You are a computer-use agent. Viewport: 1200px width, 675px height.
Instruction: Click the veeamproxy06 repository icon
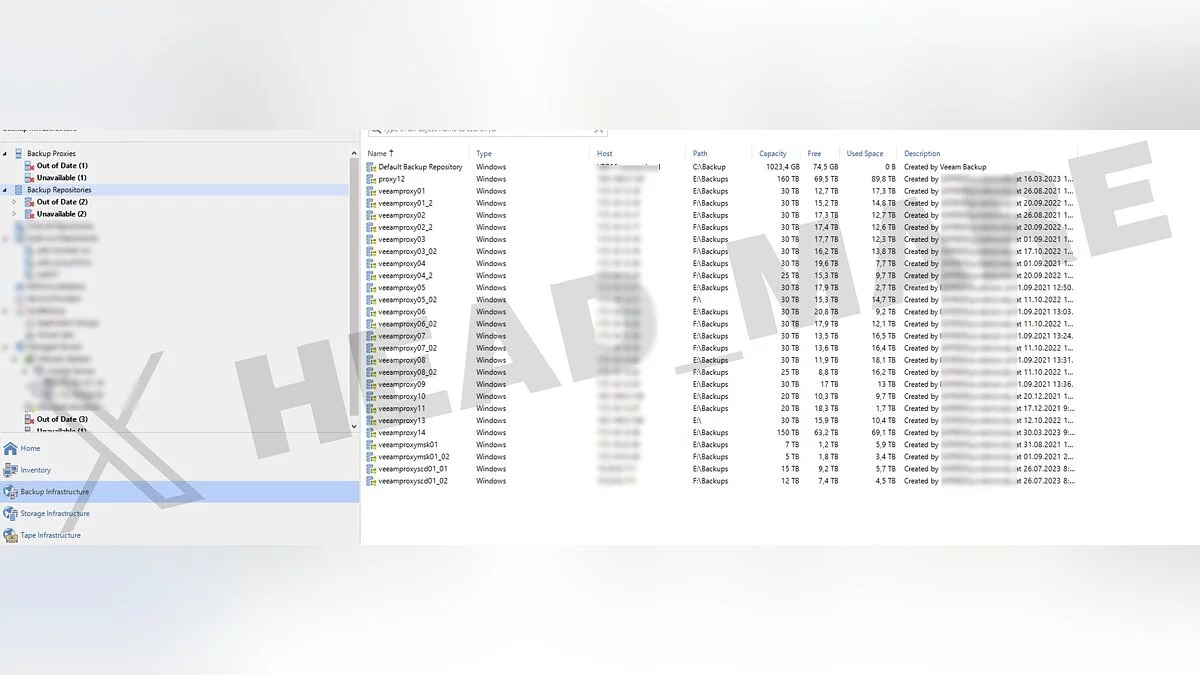pyautogui.click(x=371, y=312)
